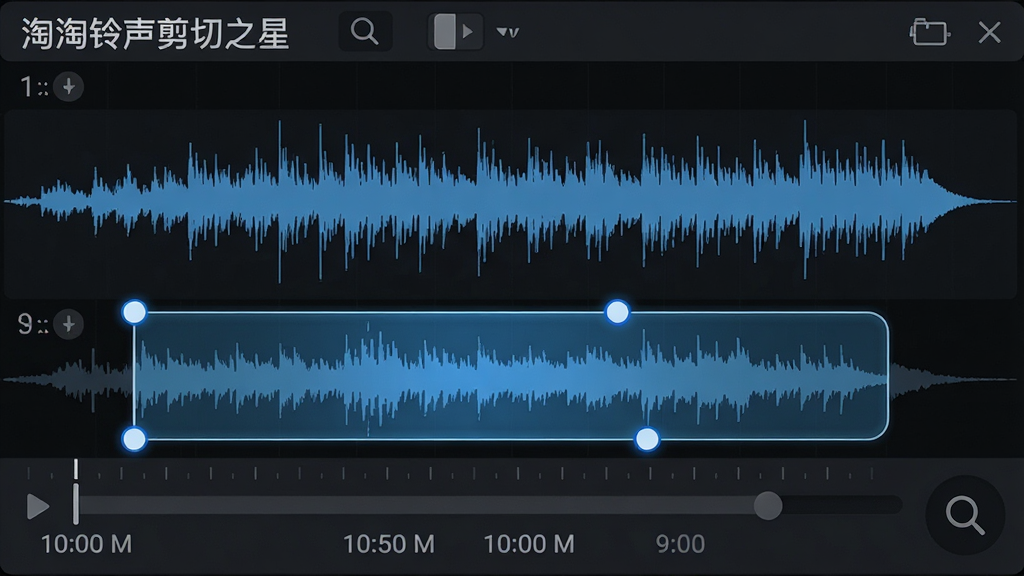This screenshot has height=576, width=1024.
Task: Click the timeline ruler tick marks
Action: (x=451, y=473)
